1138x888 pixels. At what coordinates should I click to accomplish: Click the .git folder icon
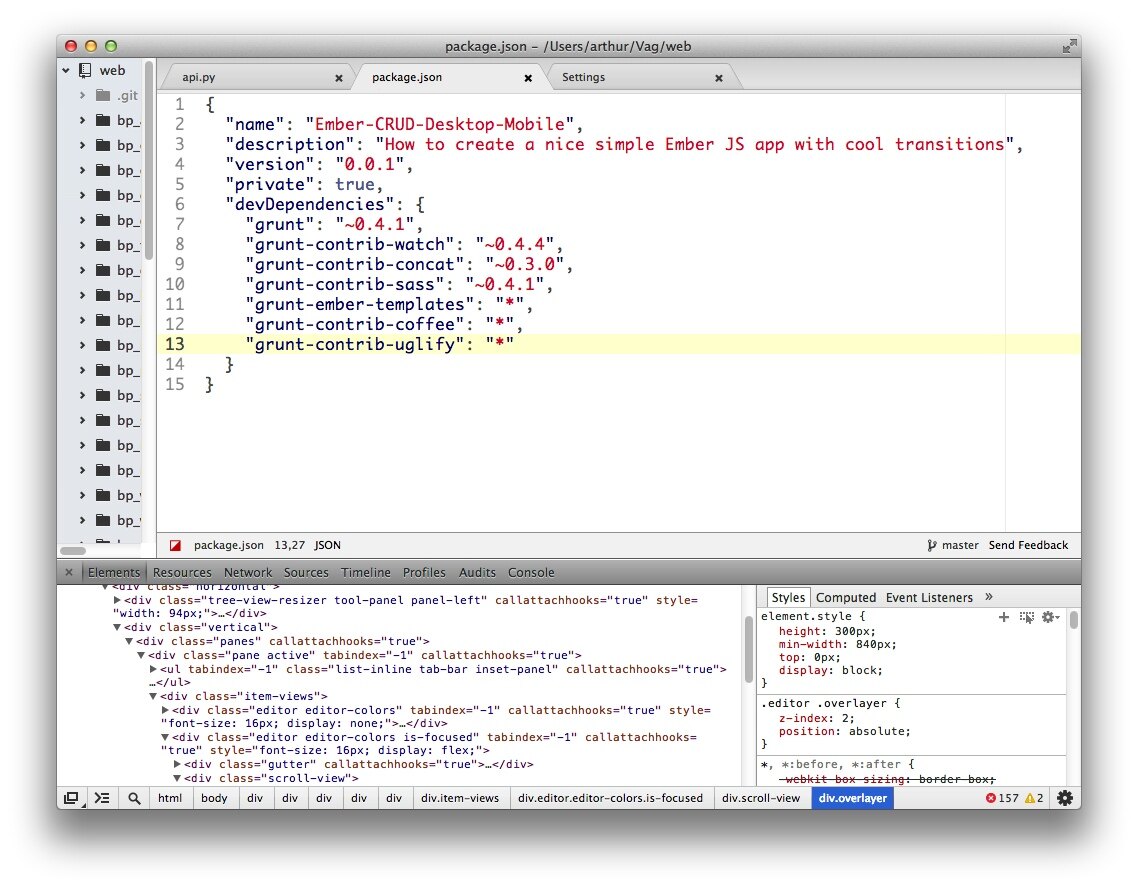pos(103,95)
